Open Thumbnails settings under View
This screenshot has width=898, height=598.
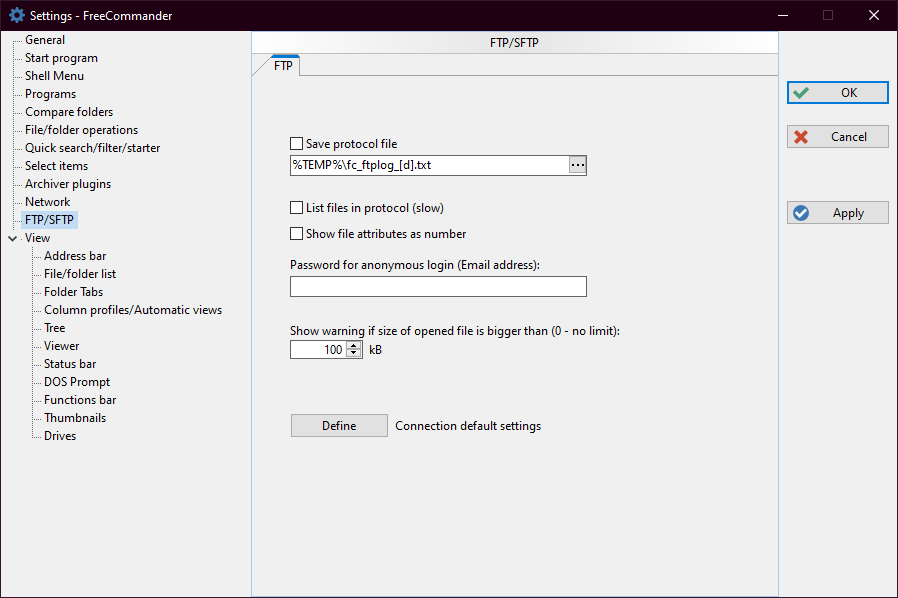pos(75,418)
